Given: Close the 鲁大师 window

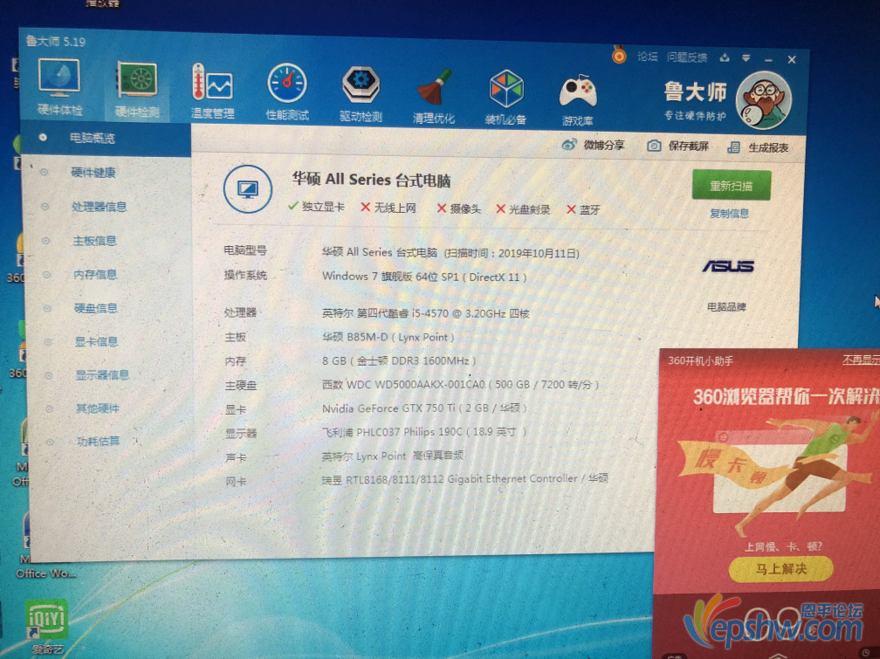Looking at the screenshot, I should coord(792,60).
